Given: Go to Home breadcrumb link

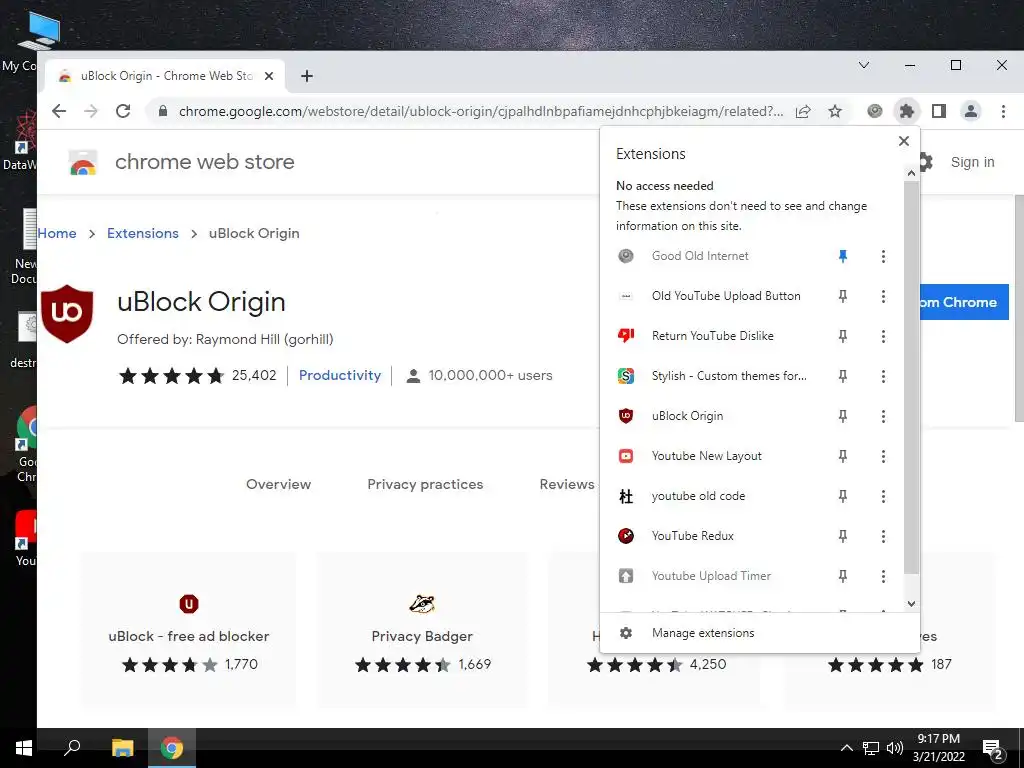Looking at the screenshot, I should tap(57, 233).
